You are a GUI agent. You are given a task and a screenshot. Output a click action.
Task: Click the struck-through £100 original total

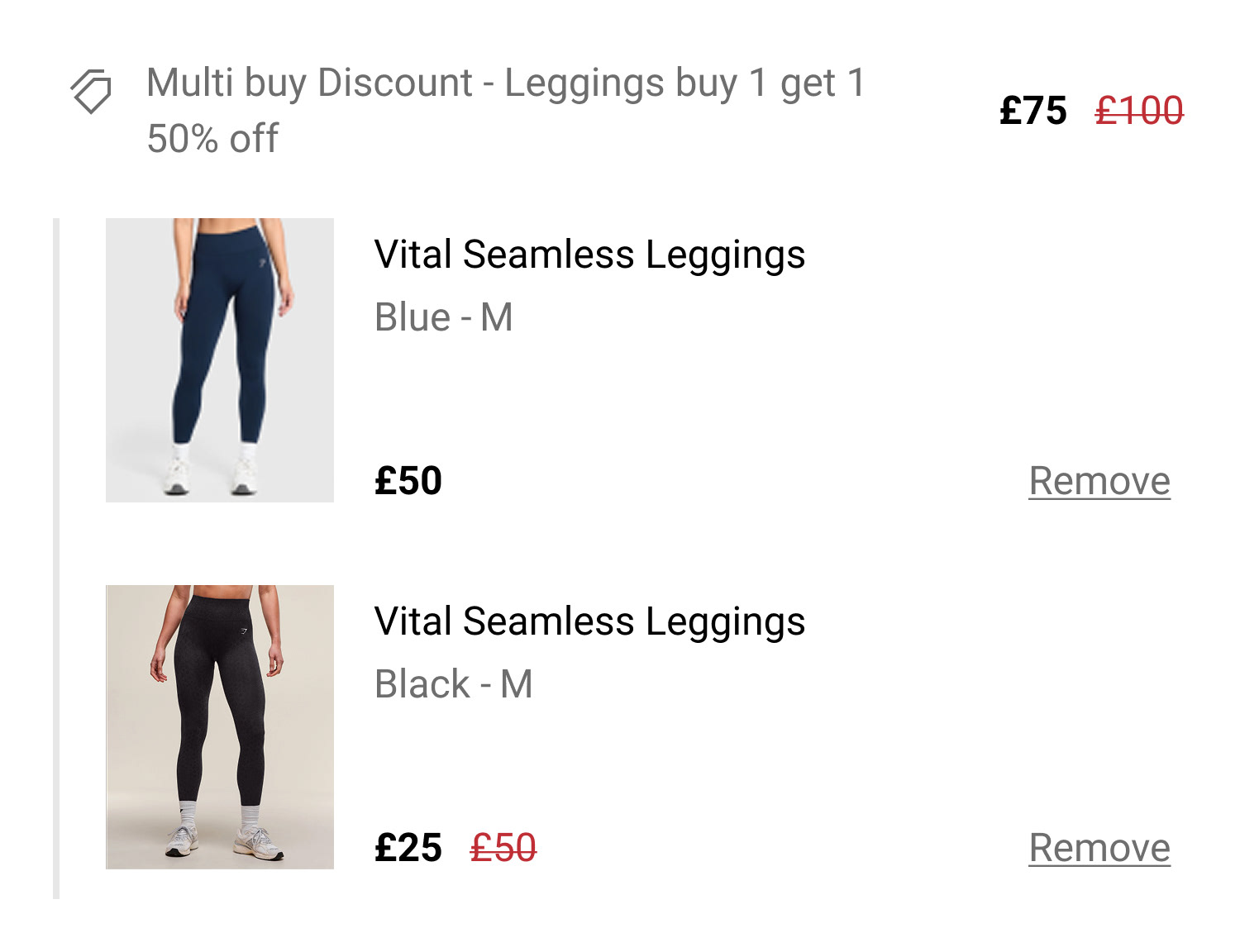(1139, 111)
